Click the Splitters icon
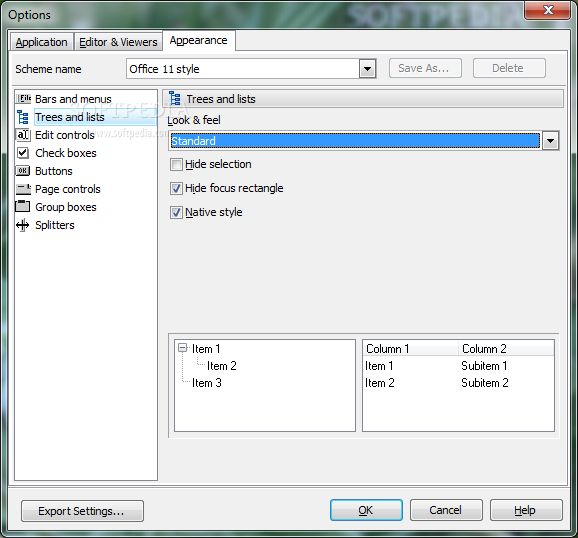 point(22,225)
